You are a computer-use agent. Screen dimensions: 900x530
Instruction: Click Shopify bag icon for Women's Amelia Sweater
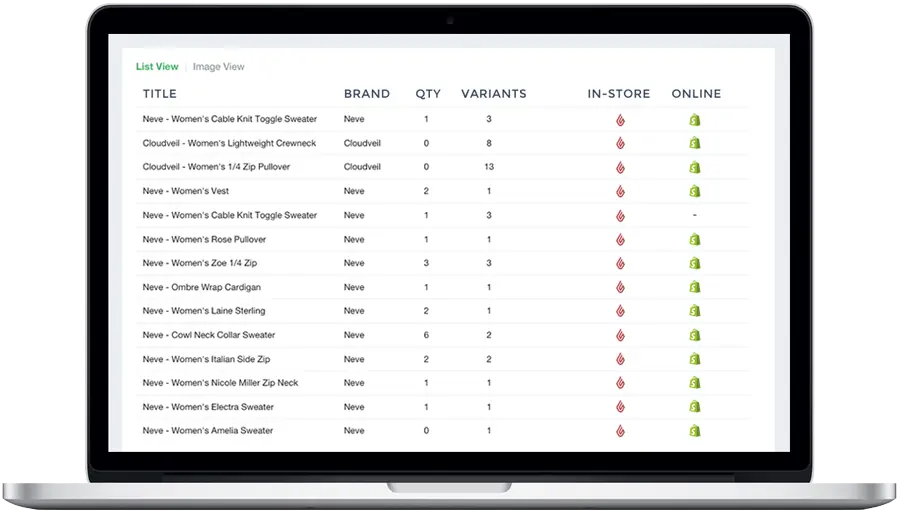[x=695, y=431]
